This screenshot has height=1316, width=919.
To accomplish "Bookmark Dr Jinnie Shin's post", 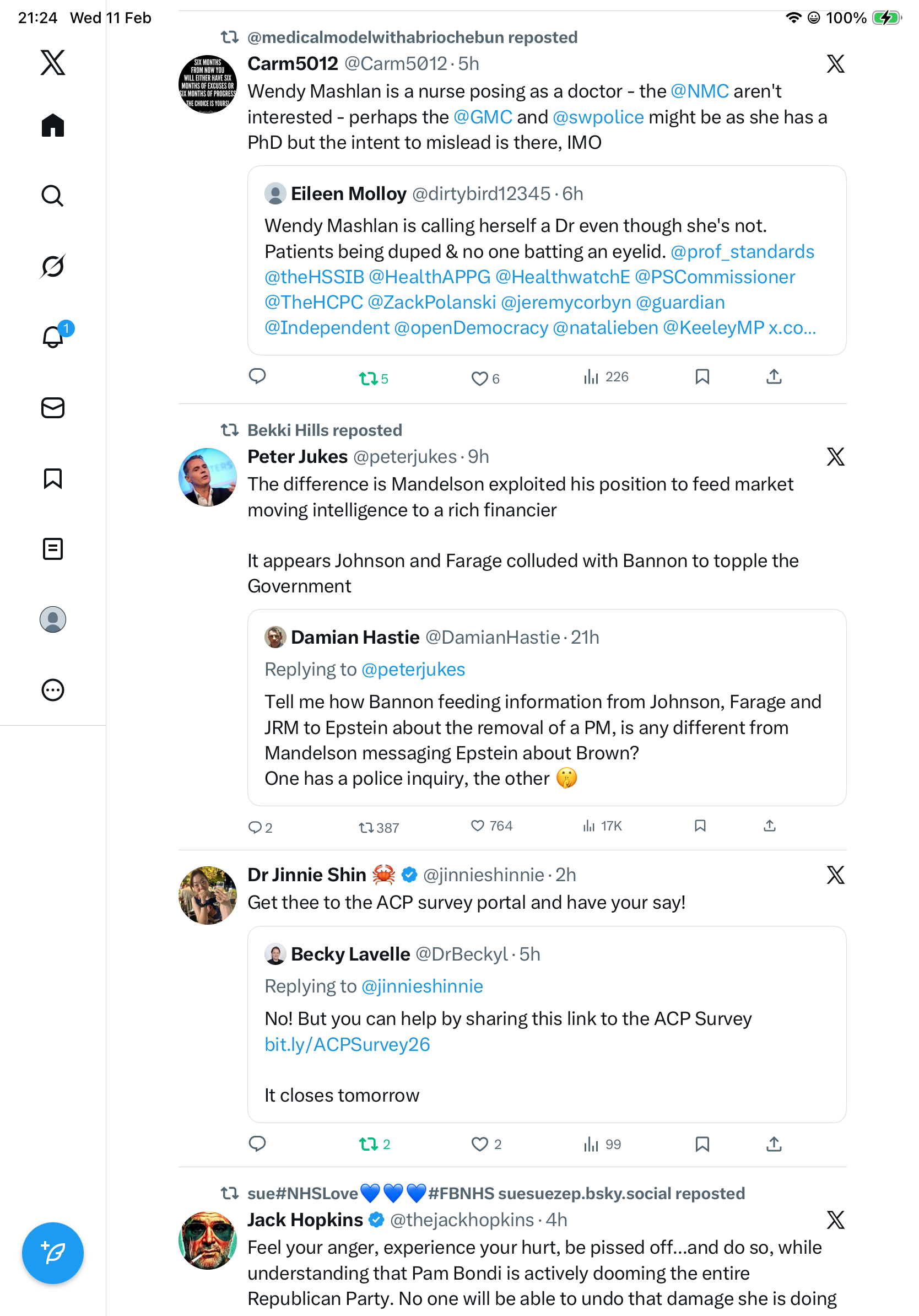I will pos(702,1144).
